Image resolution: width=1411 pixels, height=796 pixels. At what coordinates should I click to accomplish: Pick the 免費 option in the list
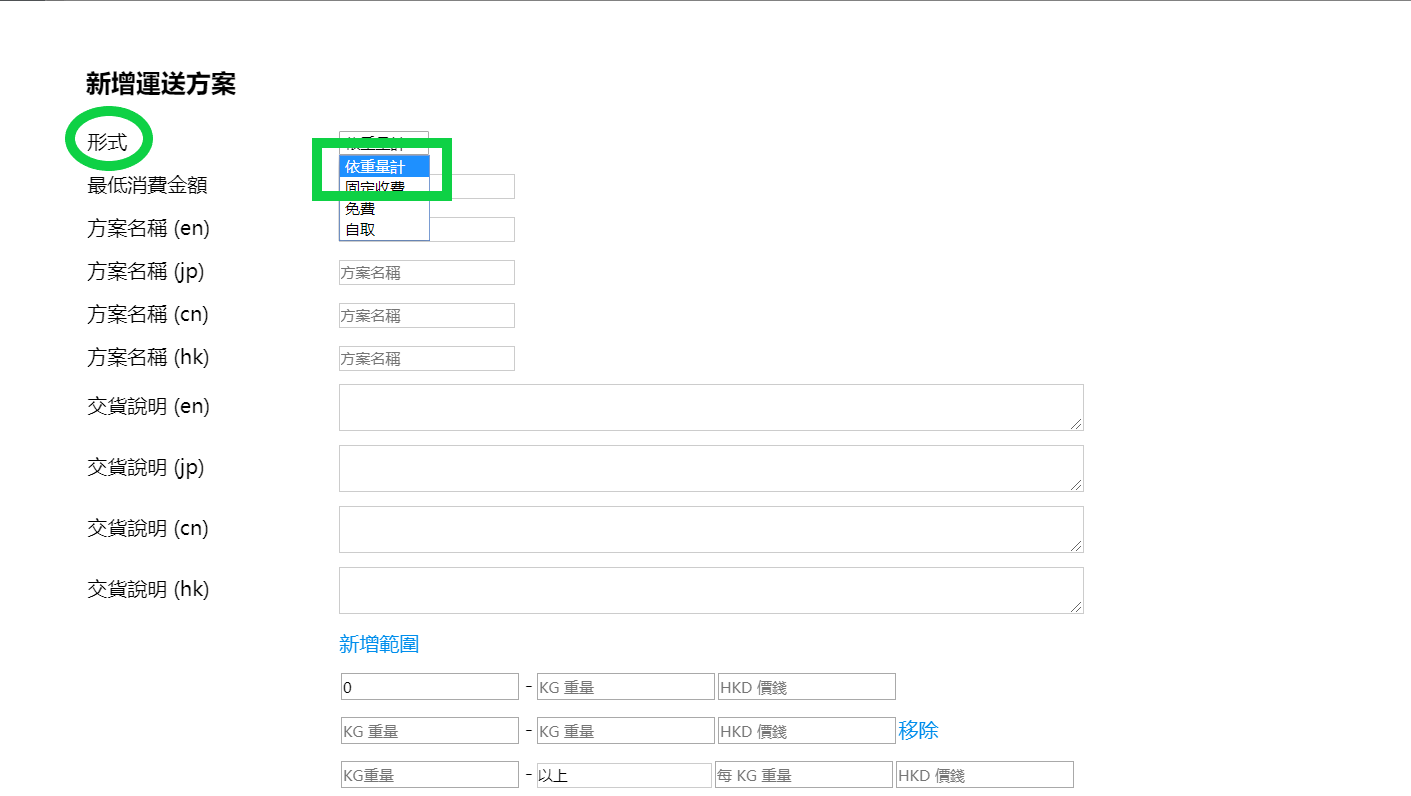[x=384, y=209]
